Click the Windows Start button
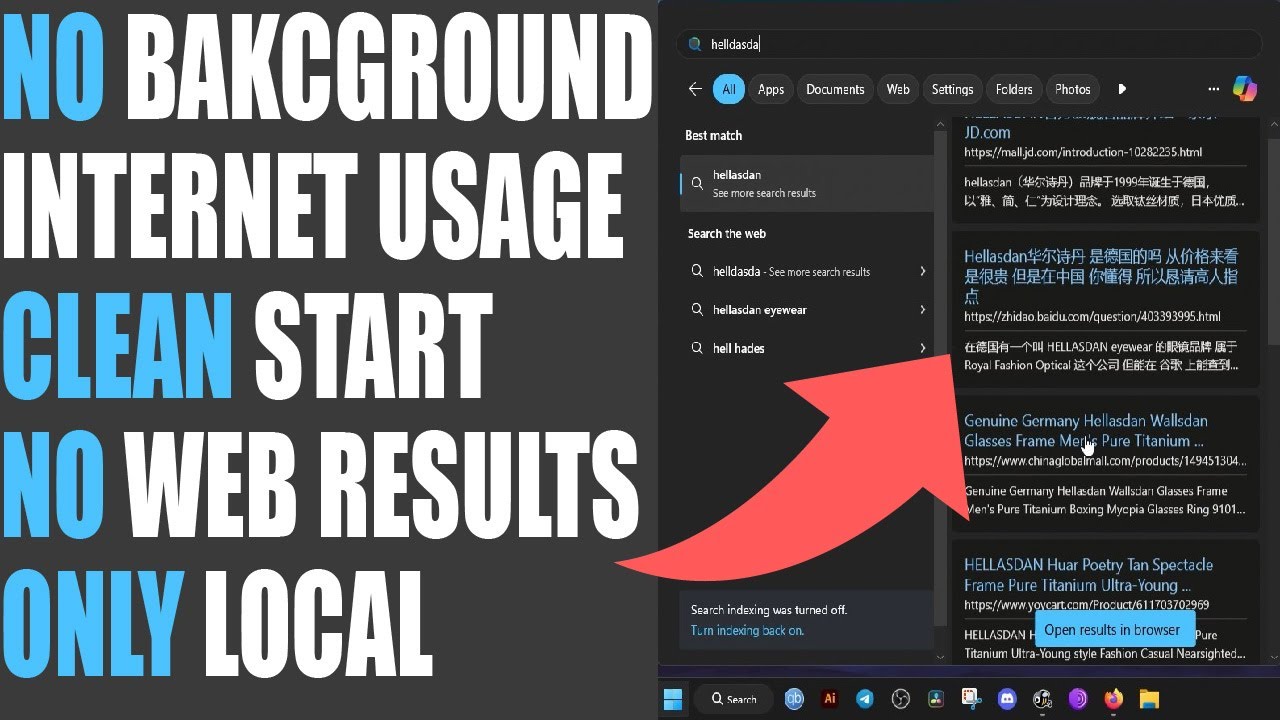Viewport: 1280px width, 720px height. pyautogui.click(x=673, y=699)
